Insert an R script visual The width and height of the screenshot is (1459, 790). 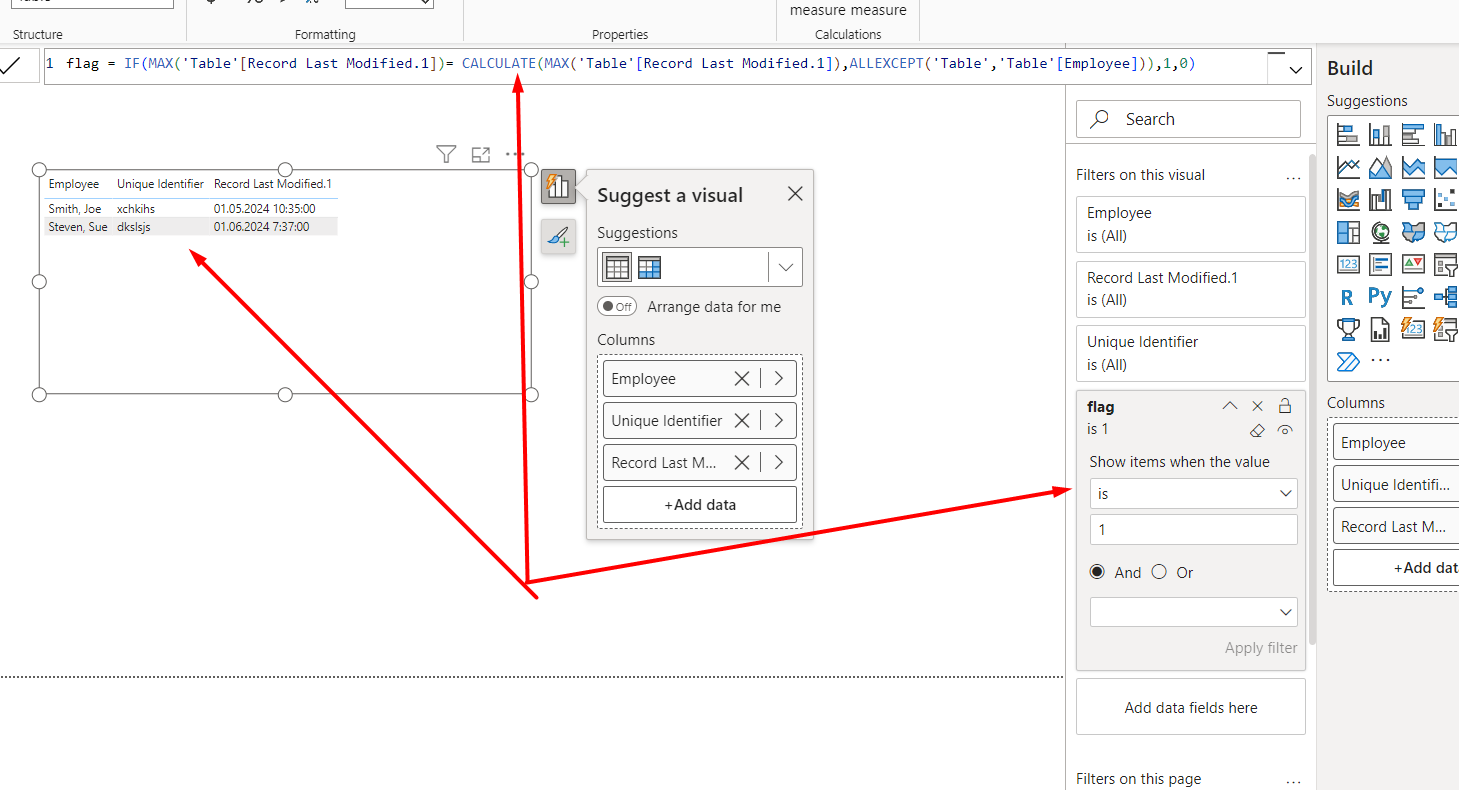[x=1348, y=297]
